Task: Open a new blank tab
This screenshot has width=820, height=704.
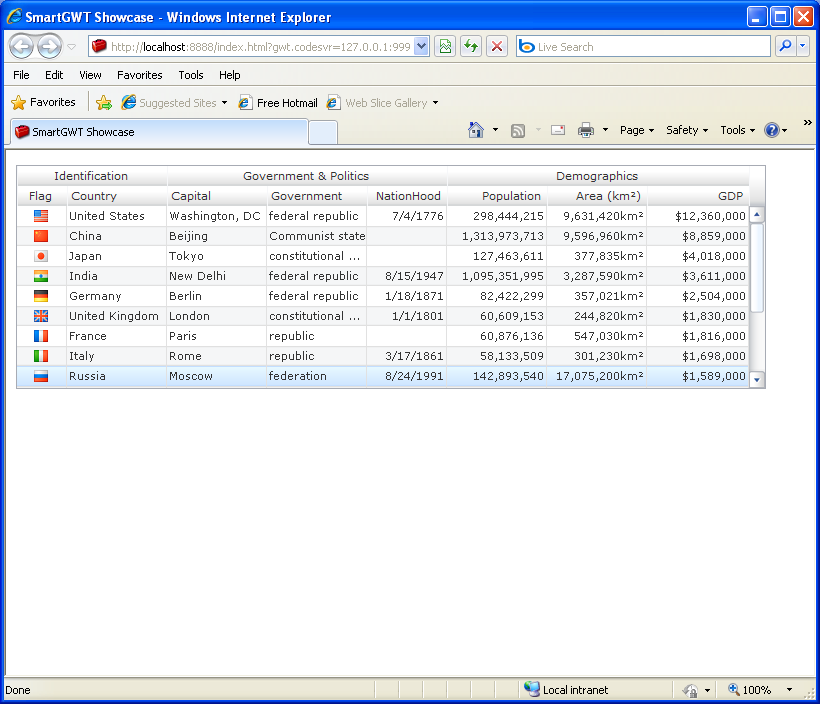Action: [323, 132]
